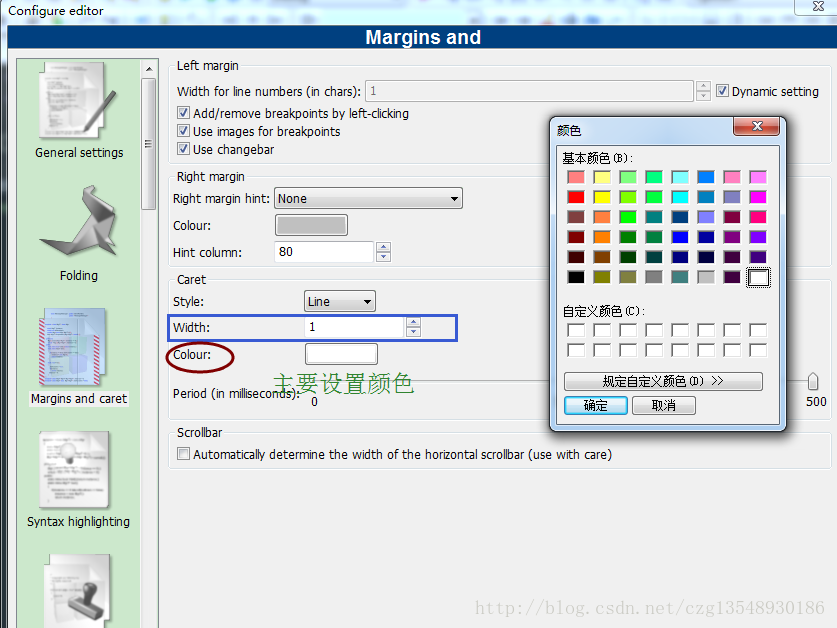This screenshot has width=837, height=628.
Task: Decrease the Hint column value
Action: pos(383,257)
